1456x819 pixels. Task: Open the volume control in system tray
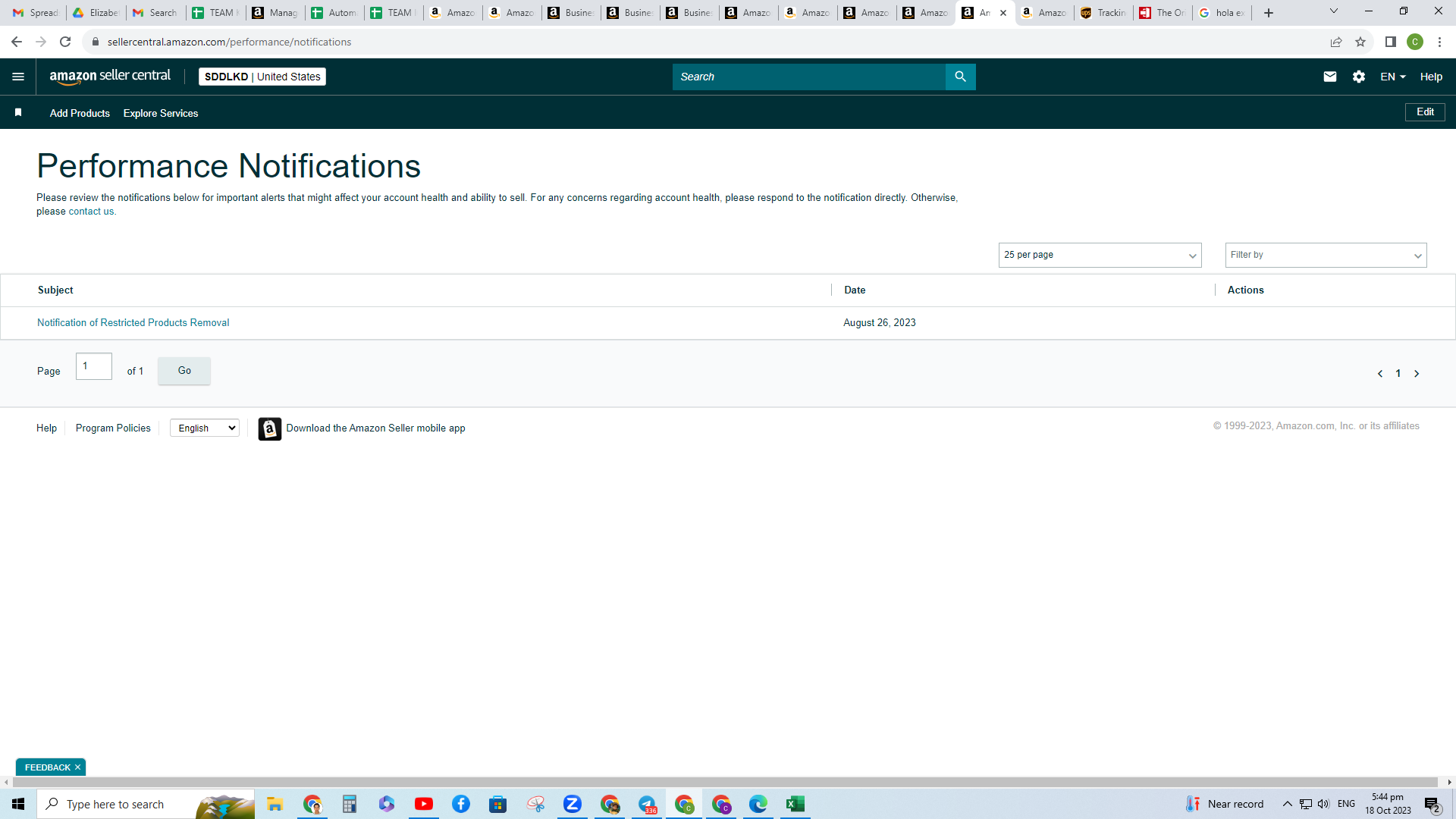[1323, 804]
